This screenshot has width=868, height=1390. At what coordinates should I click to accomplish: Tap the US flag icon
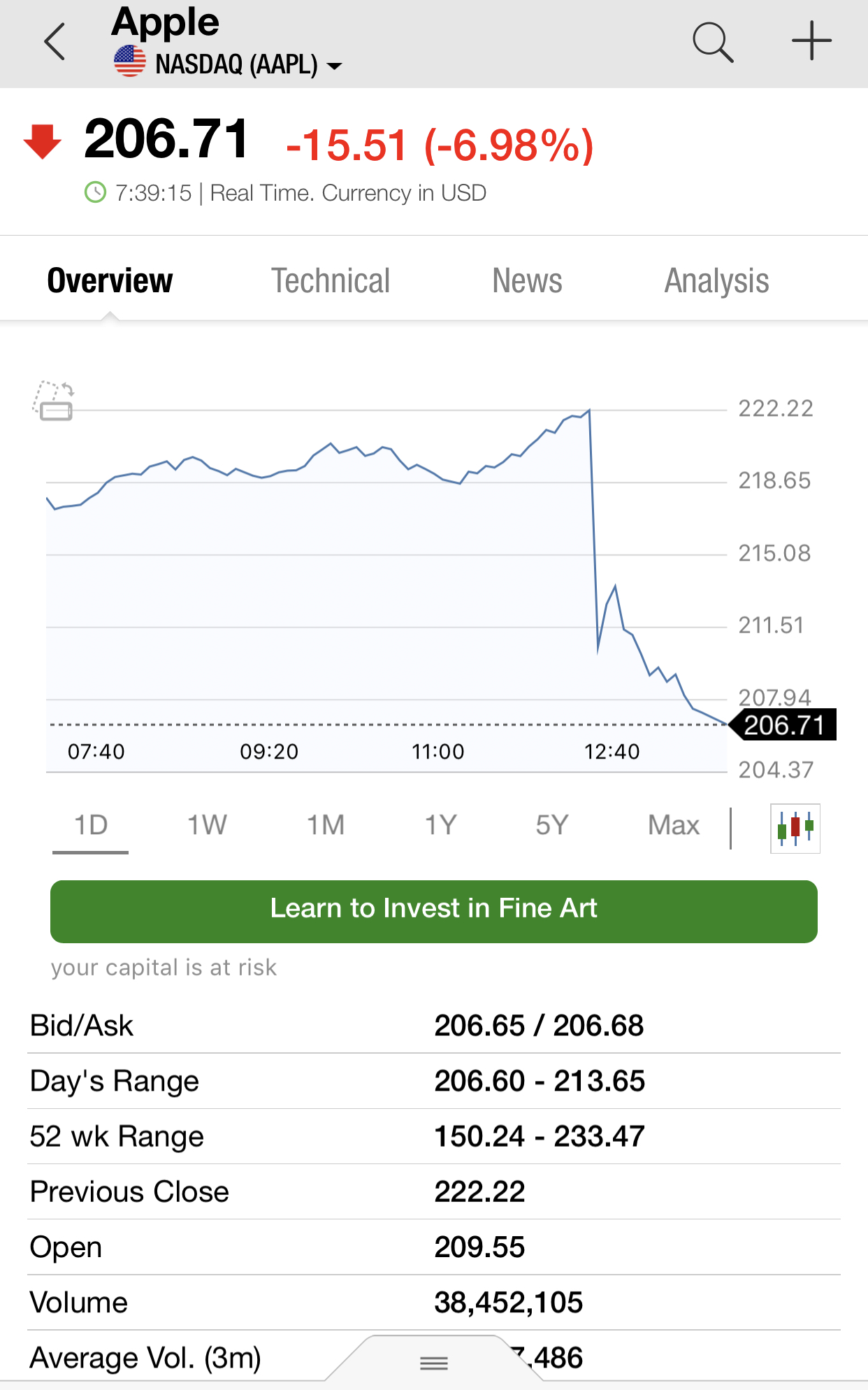click(x=130, y=62)
